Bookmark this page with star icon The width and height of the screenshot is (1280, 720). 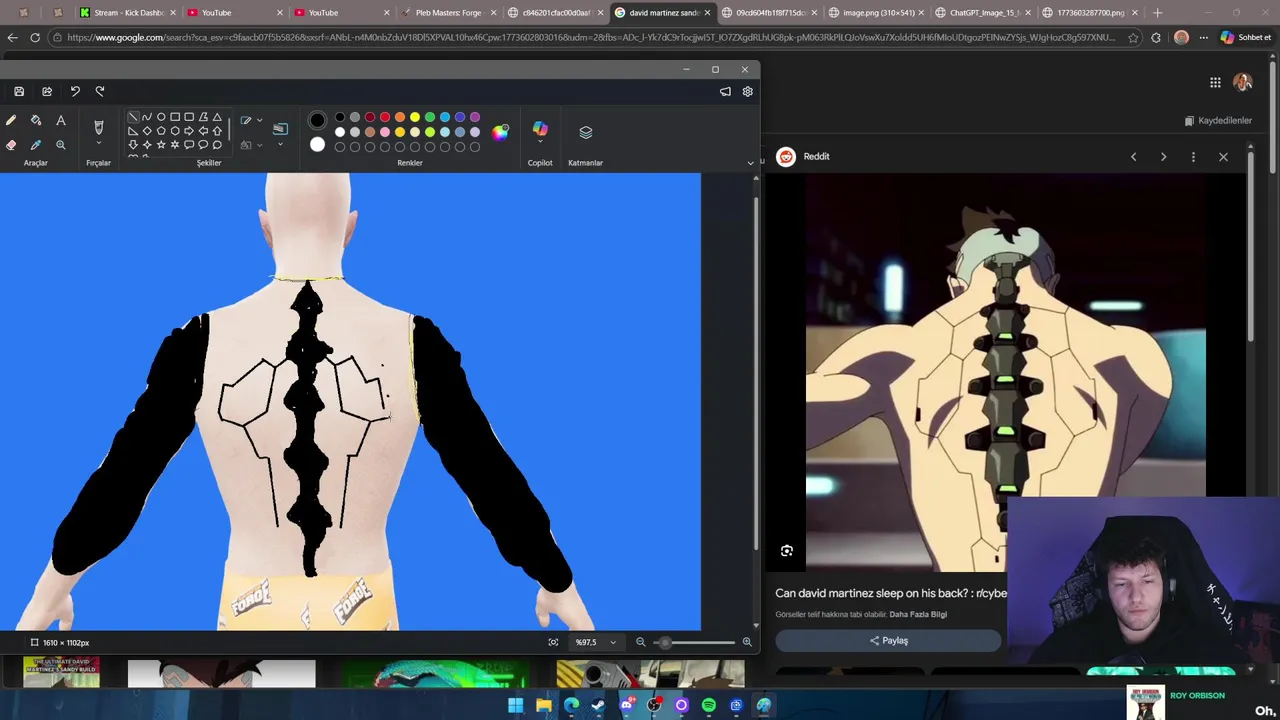click(1133, 38)
